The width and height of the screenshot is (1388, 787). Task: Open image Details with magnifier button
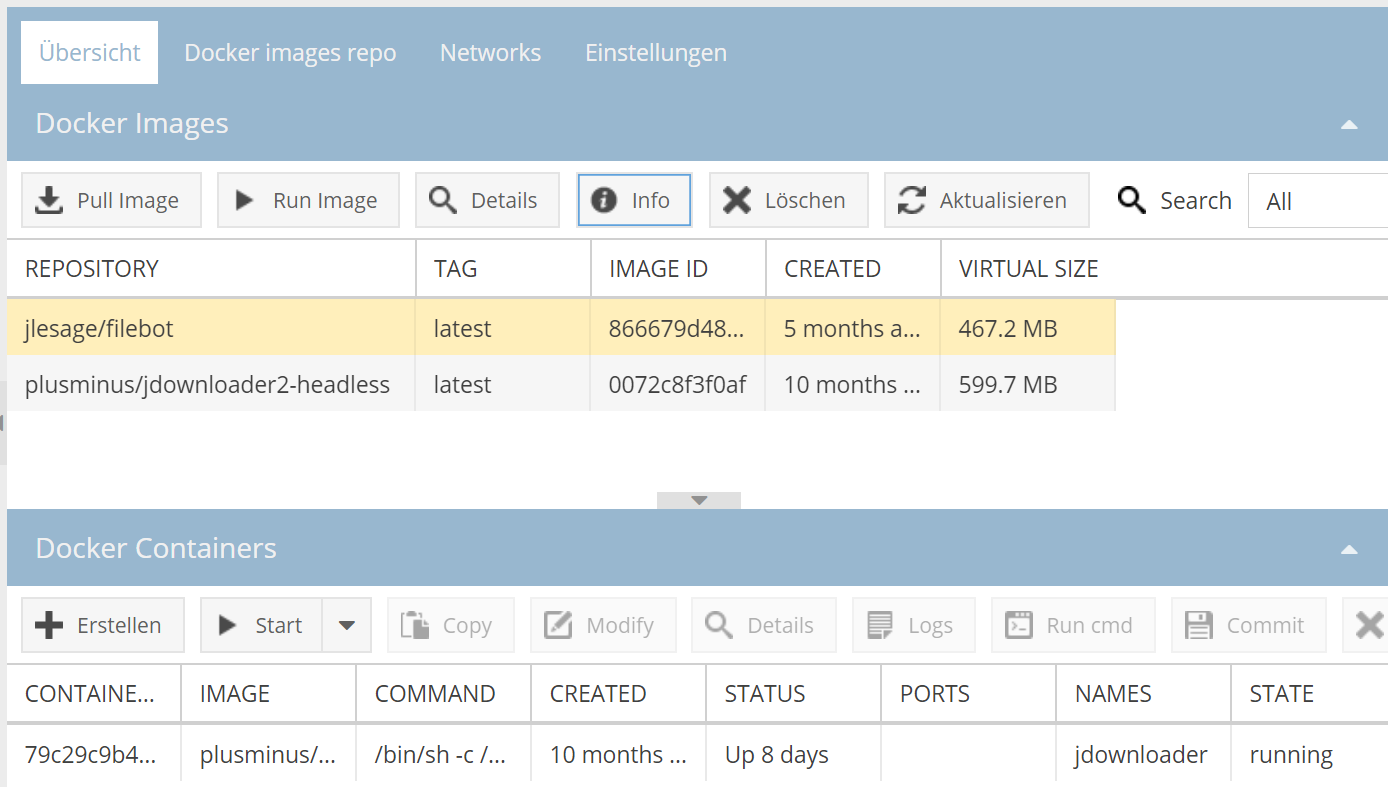(487, 200)
